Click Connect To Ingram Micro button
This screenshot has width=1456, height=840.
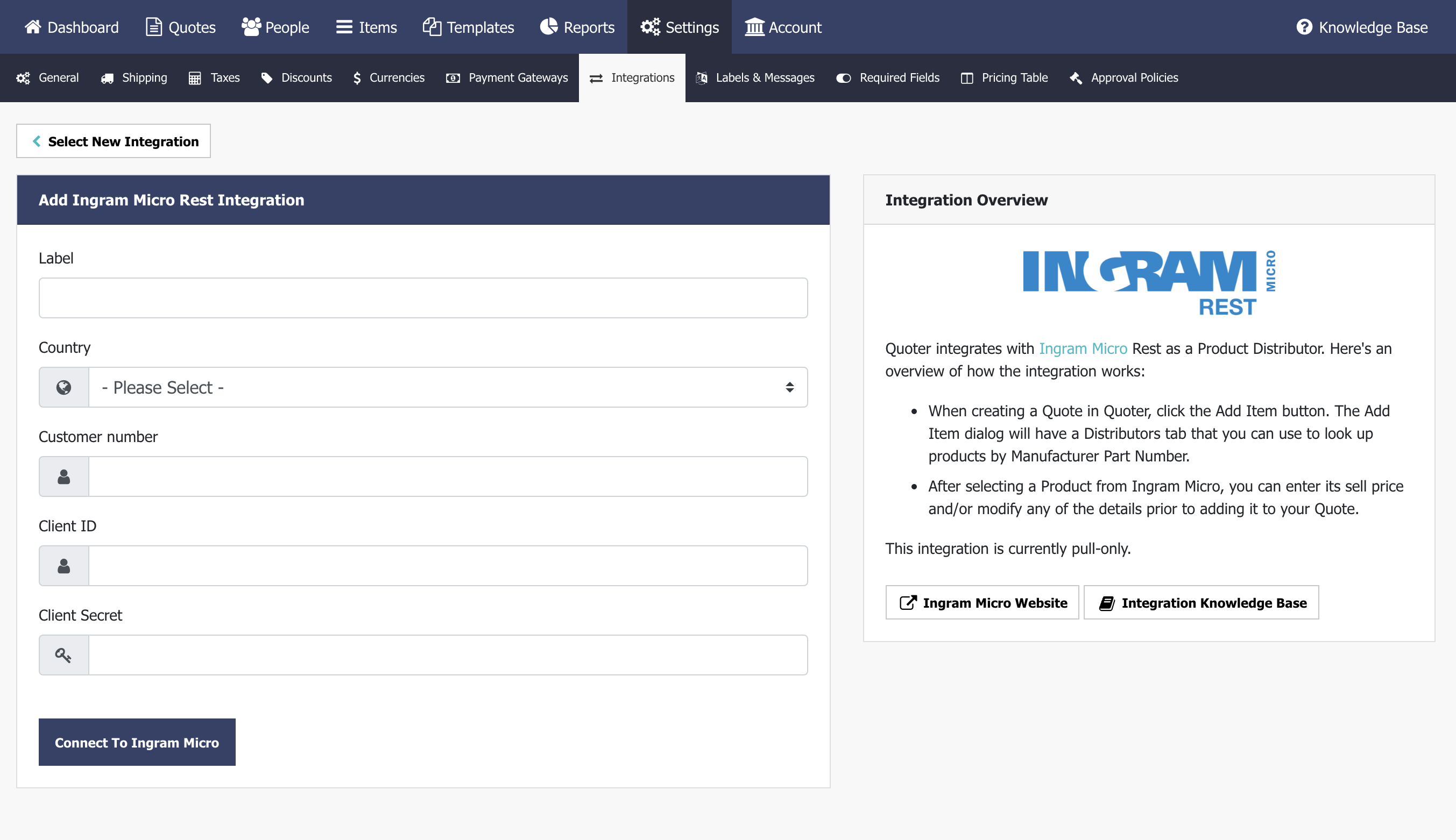point(137,742)
